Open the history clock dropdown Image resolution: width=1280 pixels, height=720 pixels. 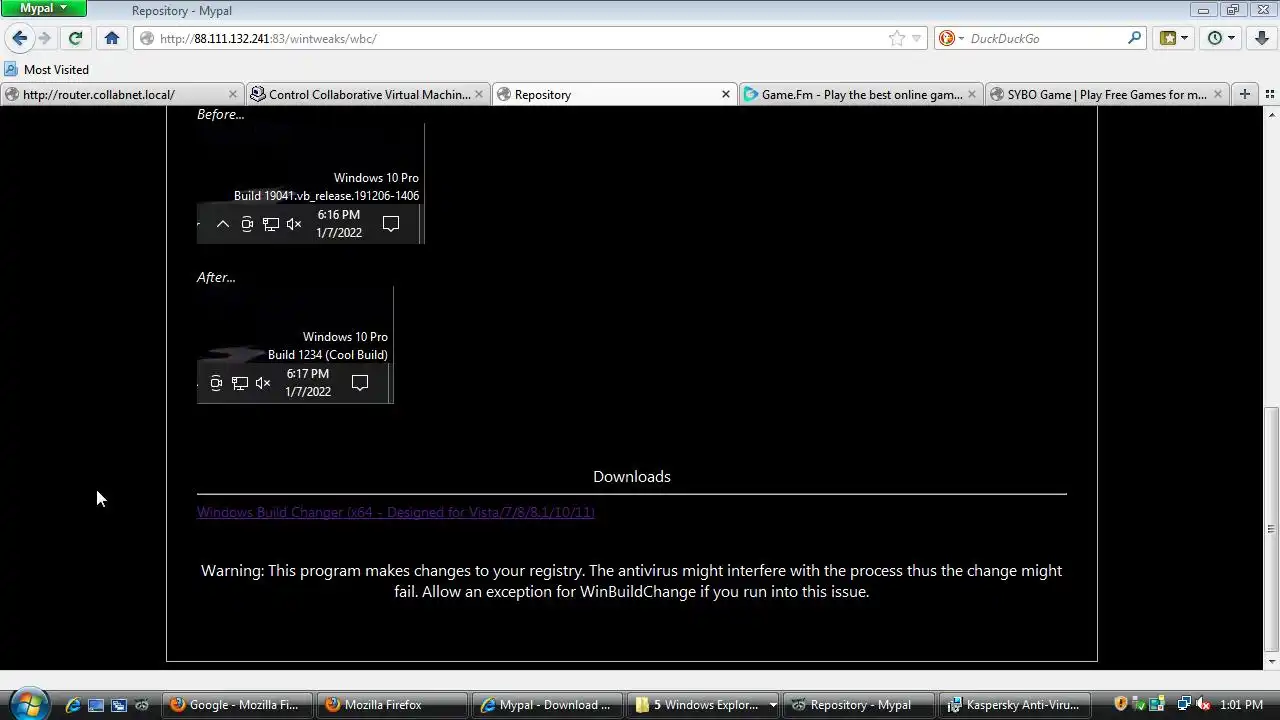[1221, 38]
